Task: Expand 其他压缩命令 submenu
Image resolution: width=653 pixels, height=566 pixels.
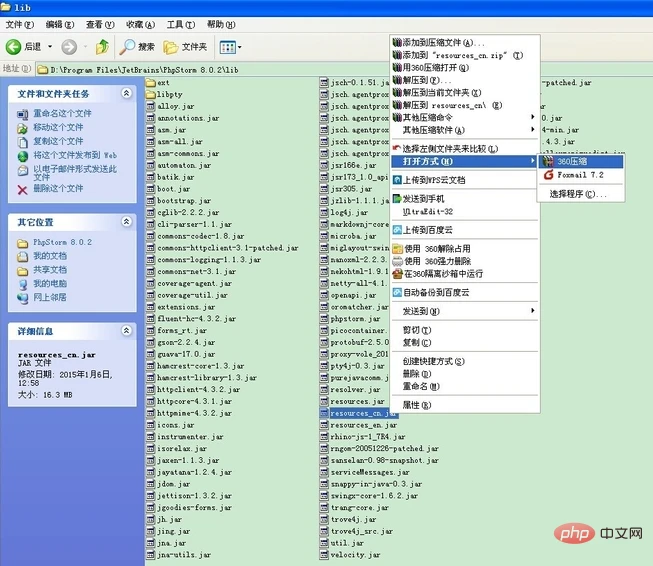Action: click(464, 117)
